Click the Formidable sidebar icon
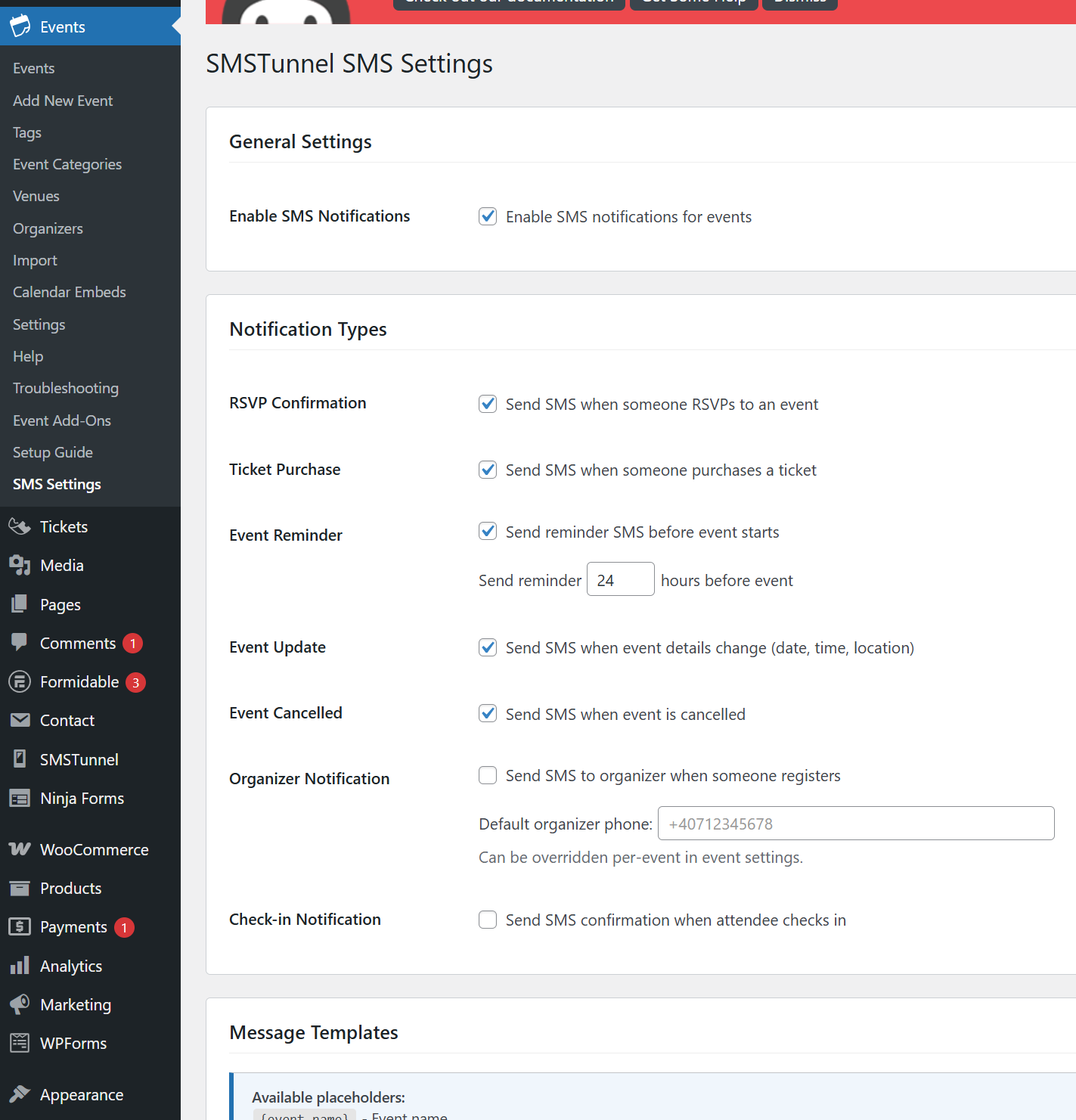The width and height of the screenshot is (1076, 1120). [20, 681]
